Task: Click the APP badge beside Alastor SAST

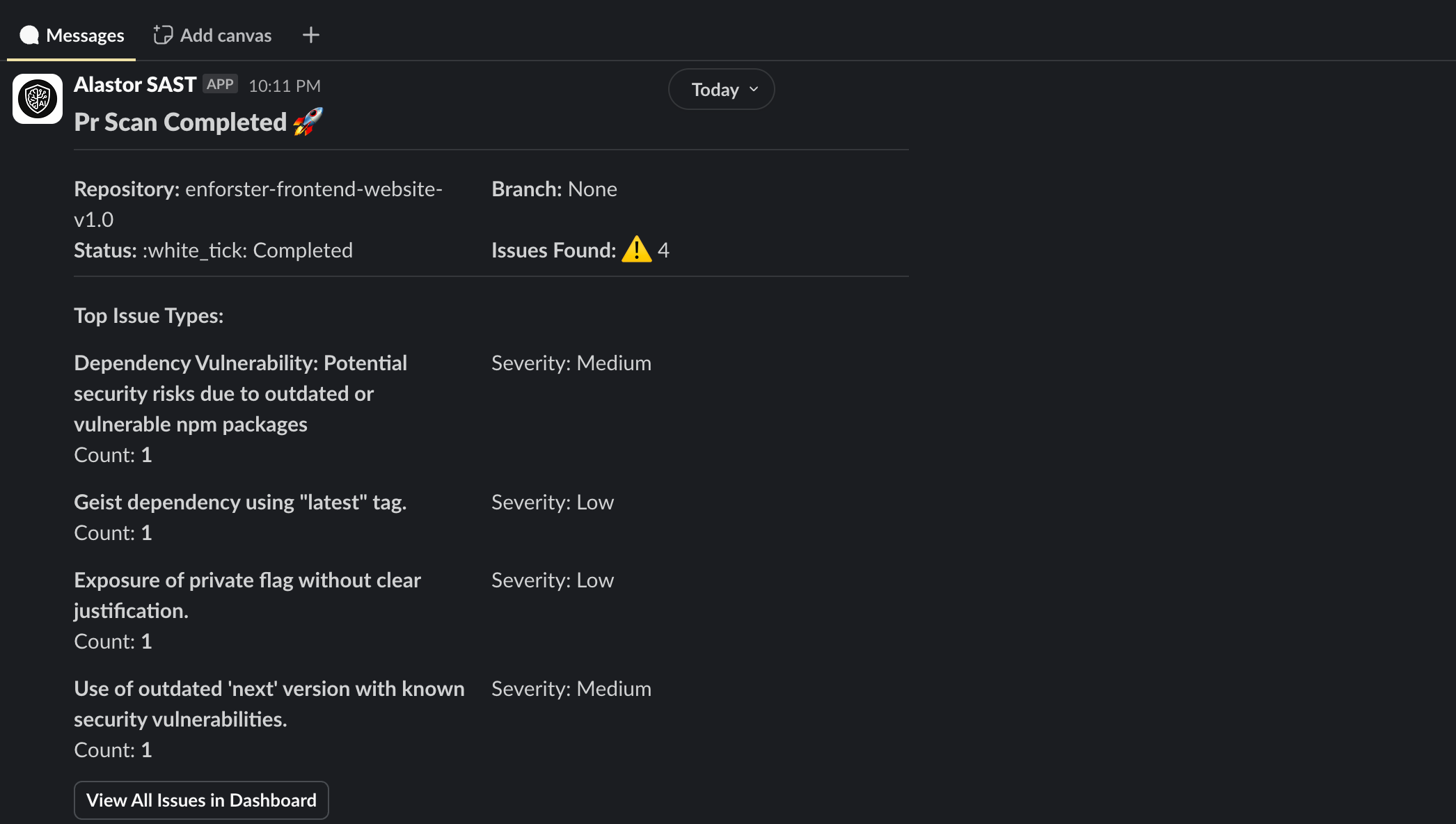Action: (x=221, y=84)
